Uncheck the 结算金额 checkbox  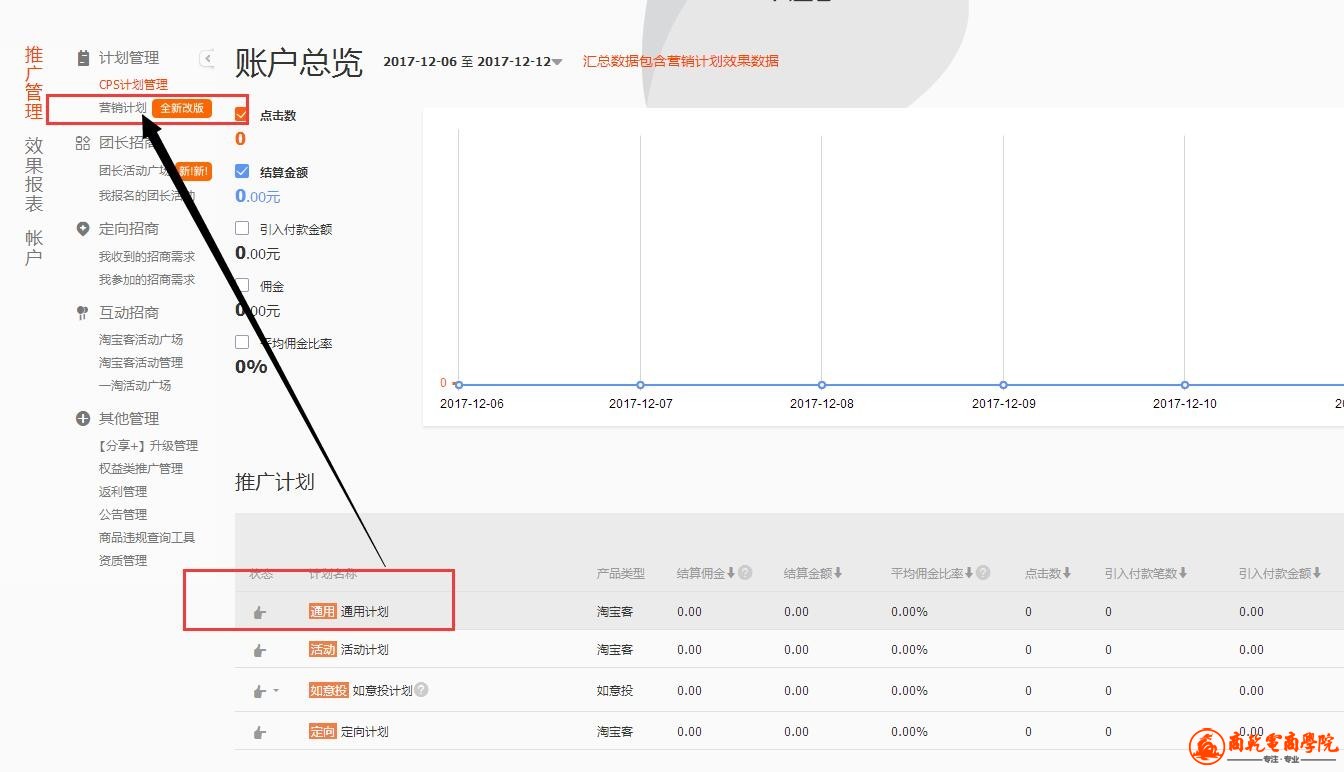242,172
